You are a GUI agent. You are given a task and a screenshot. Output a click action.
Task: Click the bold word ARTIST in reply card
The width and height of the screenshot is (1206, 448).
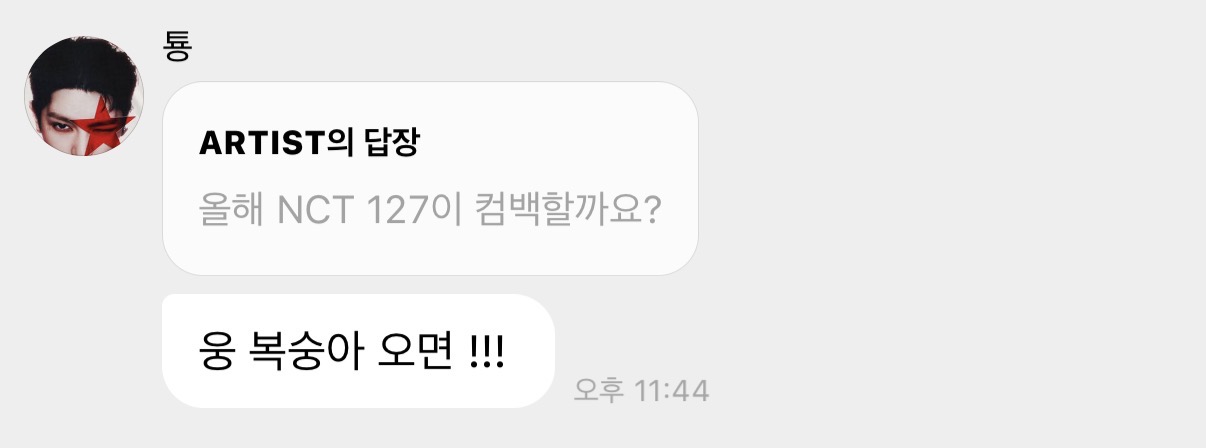[x=263, y=143]
